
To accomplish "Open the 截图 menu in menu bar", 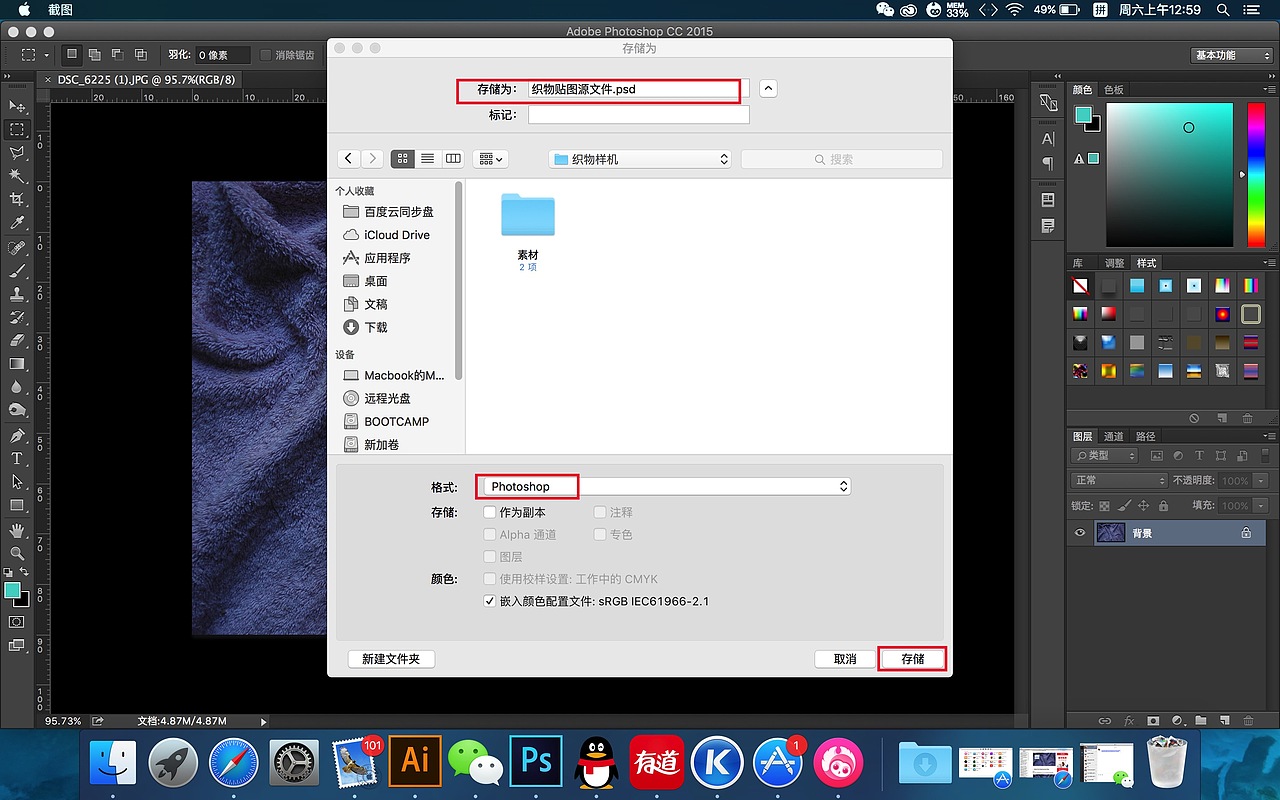I will [x=60, y=10].
